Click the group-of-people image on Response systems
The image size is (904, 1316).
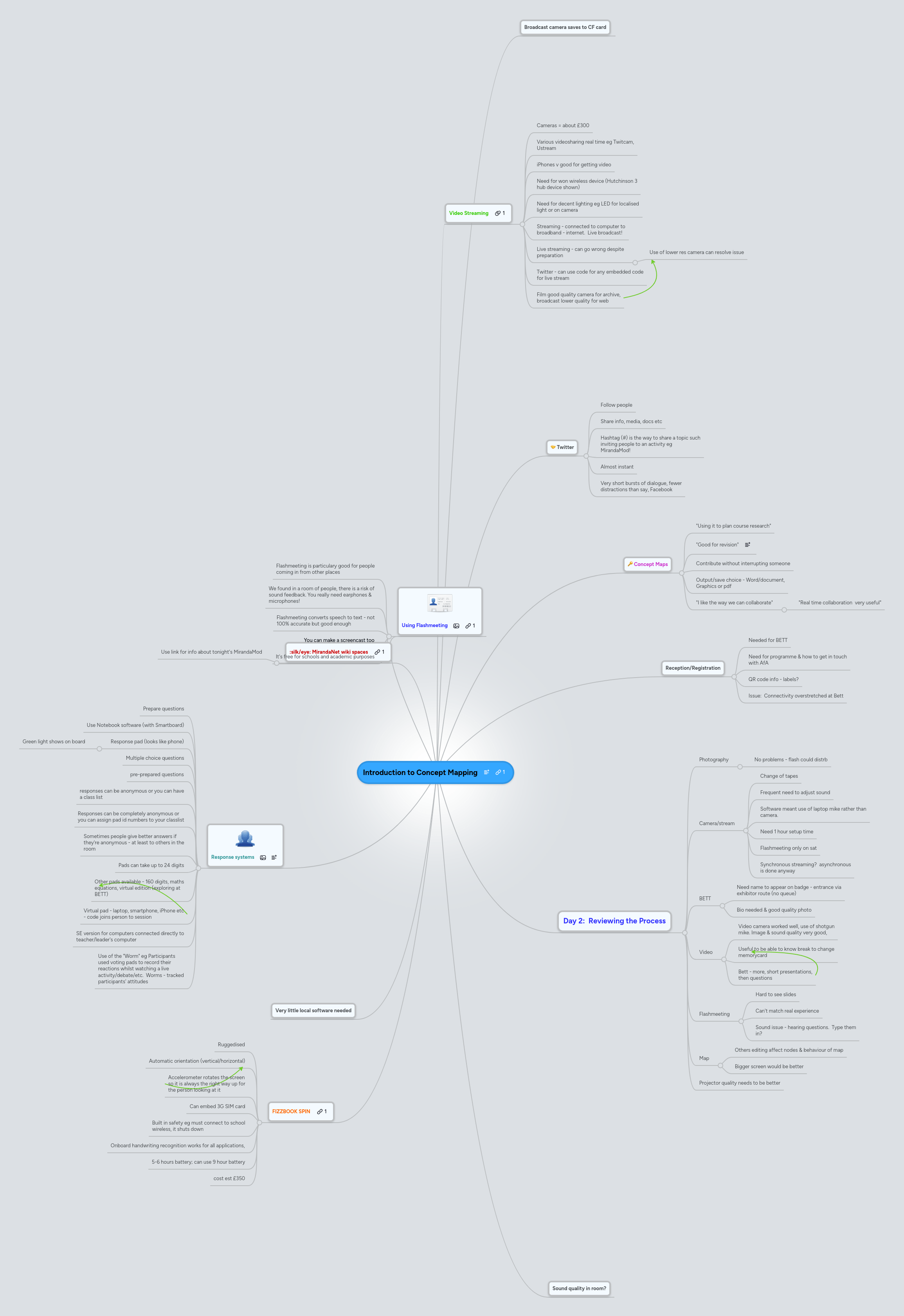coord(245,839)
